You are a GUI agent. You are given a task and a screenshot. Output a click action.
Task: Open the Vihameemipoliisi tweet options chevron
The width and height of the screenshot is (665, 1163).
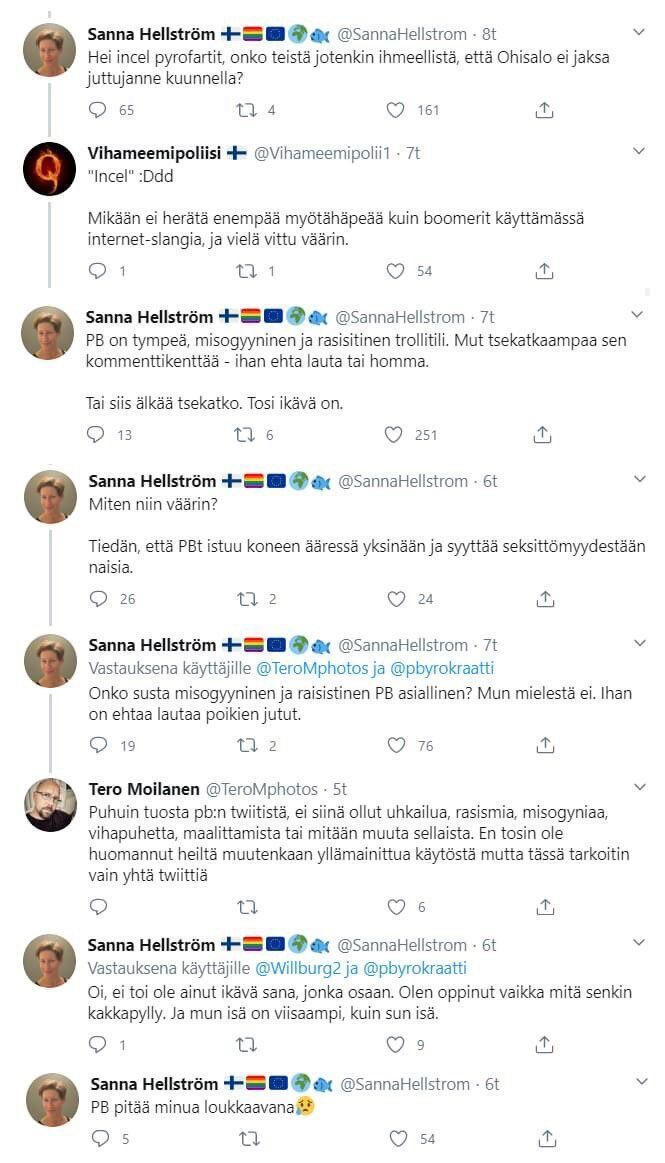(640, 152)
